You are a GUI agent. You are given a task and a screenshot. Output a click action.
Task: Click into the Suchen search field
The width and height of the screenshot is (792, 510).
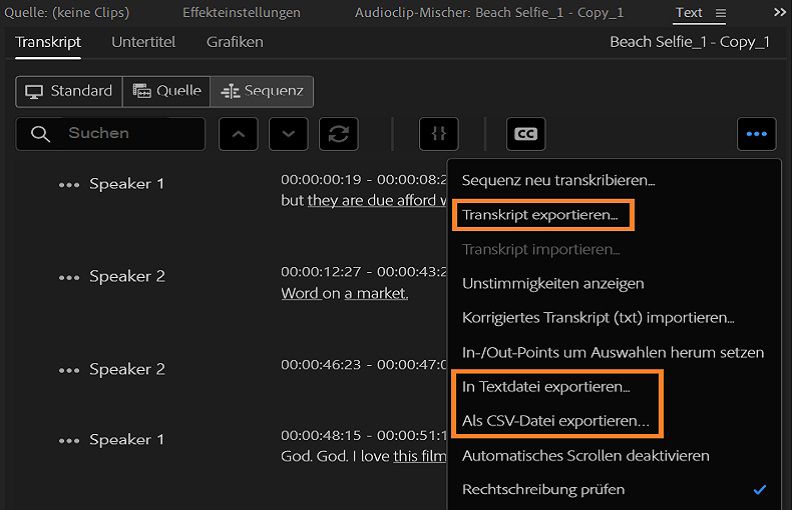(111, 134)
